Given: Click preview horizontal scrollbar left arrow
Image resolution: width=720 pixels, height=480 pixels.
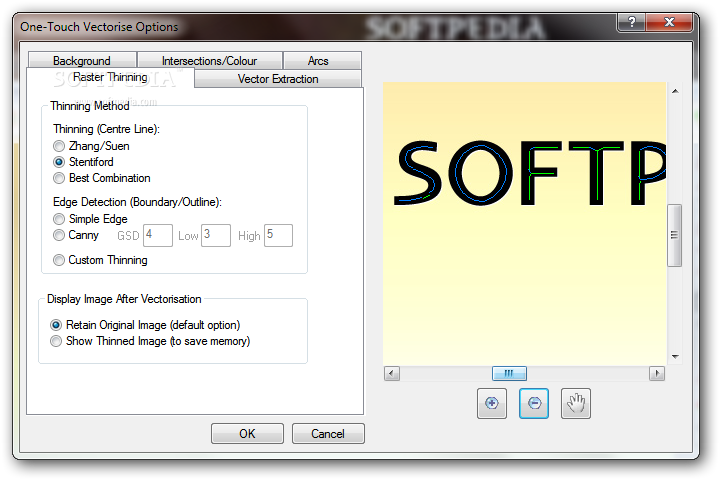Looking at the screenshot, I should pyautogui.click(x=392, y=373).
